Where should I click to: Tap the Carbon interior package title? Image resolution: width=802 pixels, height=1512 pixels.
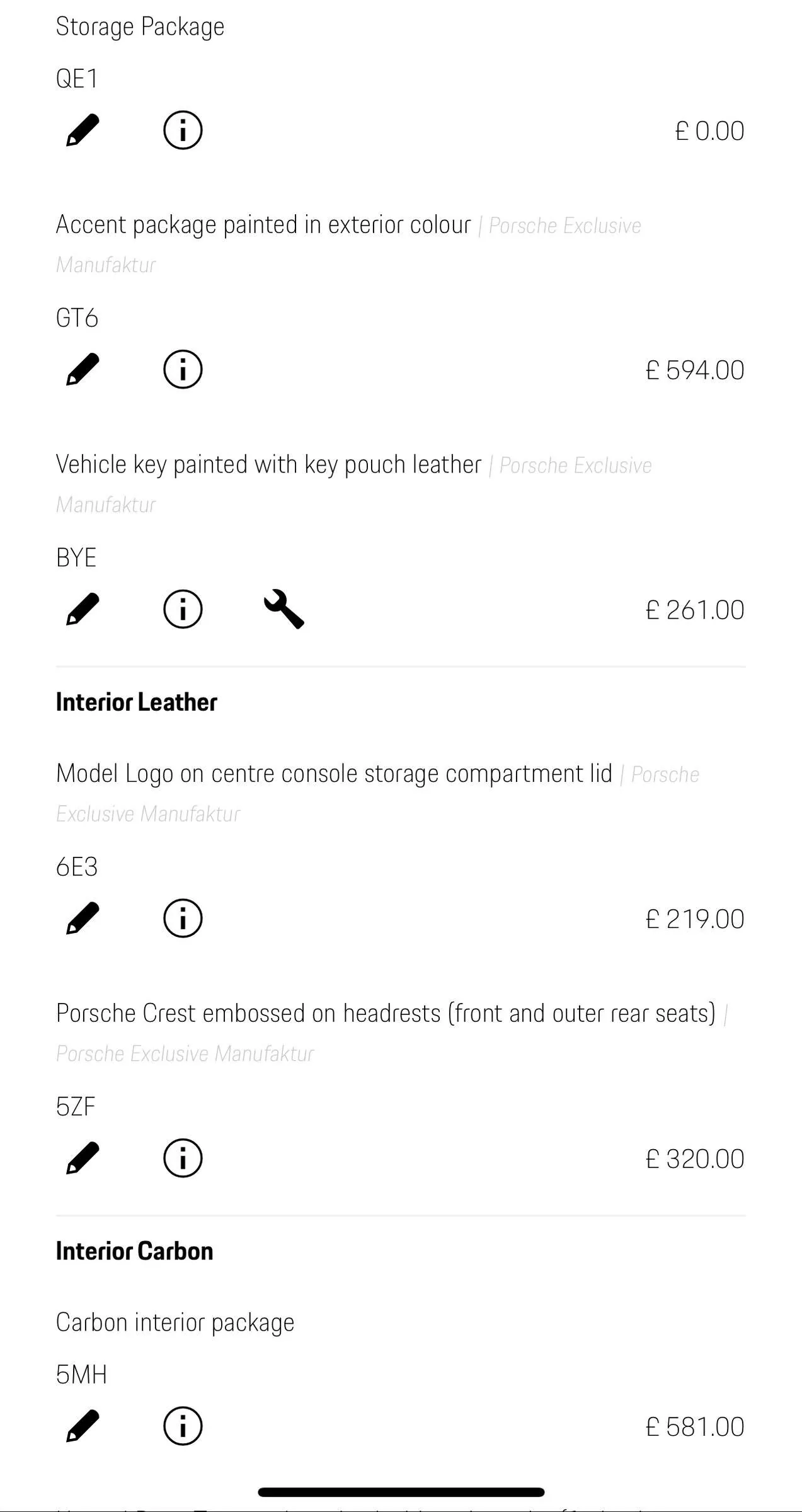click(175, 1322)
